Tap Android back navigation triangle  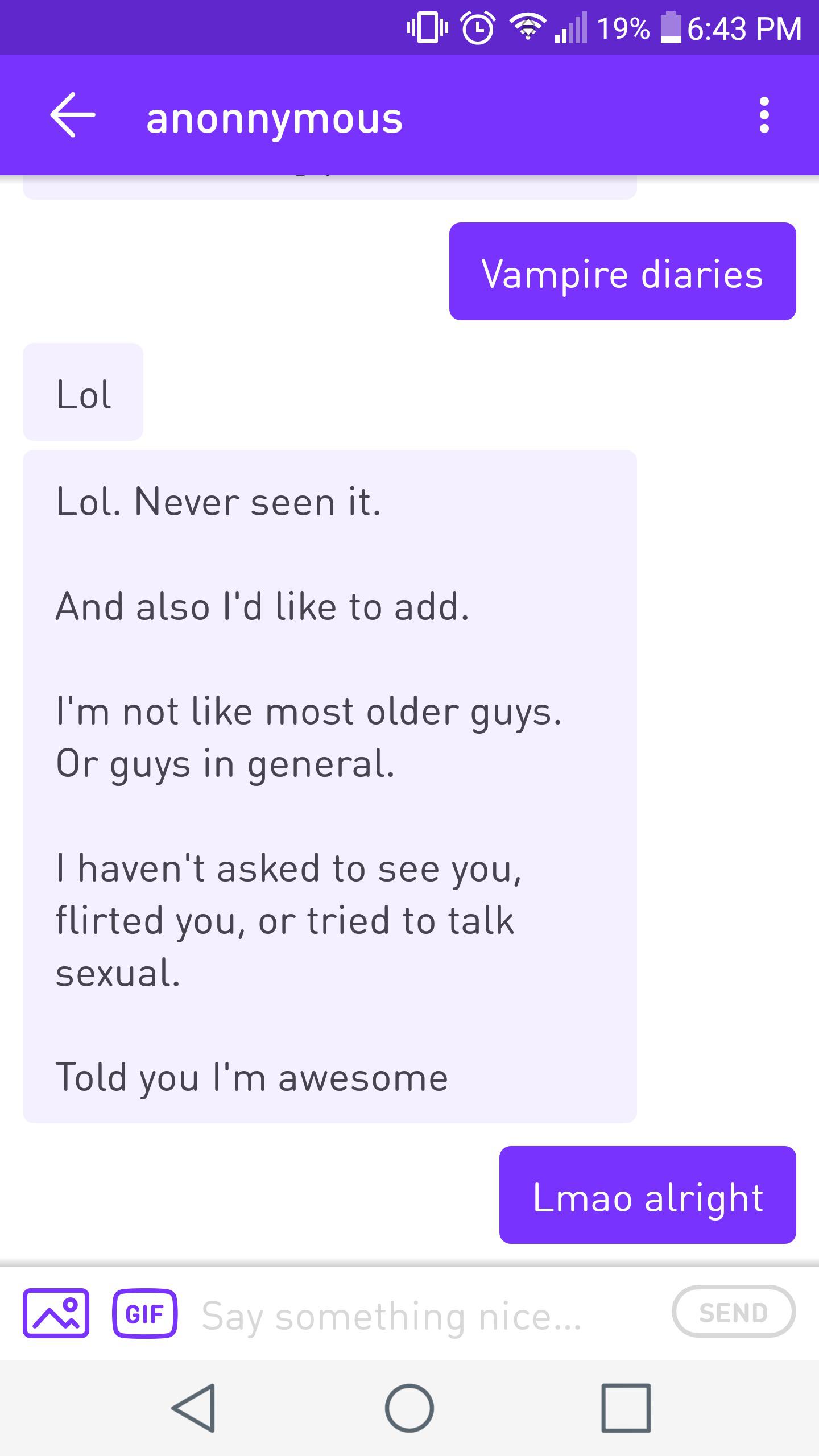click(193, 1408)
